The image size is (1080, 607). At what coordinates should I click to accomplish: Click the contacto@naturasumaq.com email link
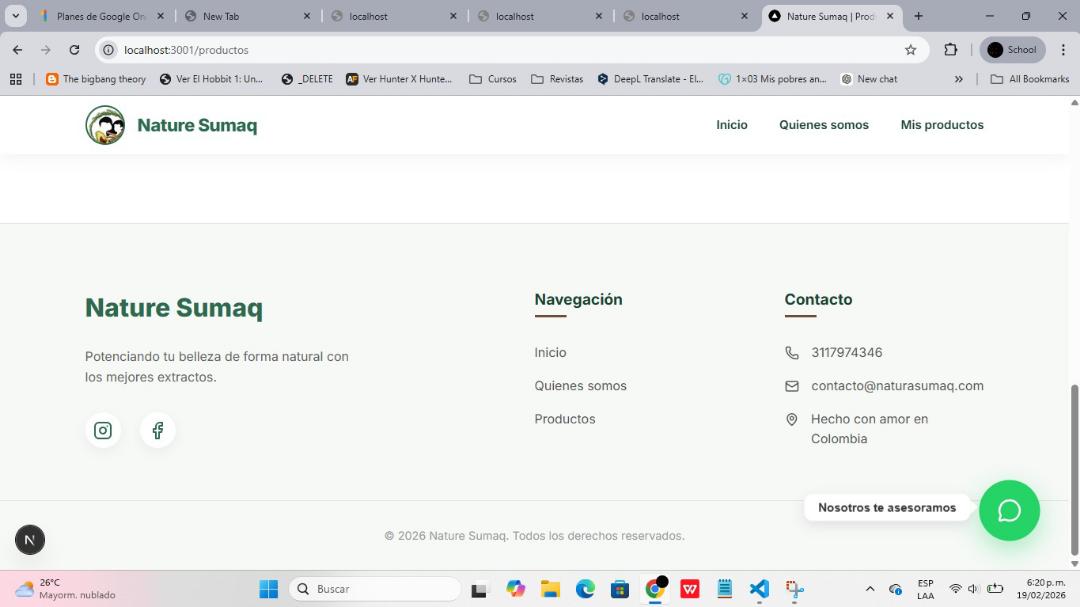click(897, 386)
